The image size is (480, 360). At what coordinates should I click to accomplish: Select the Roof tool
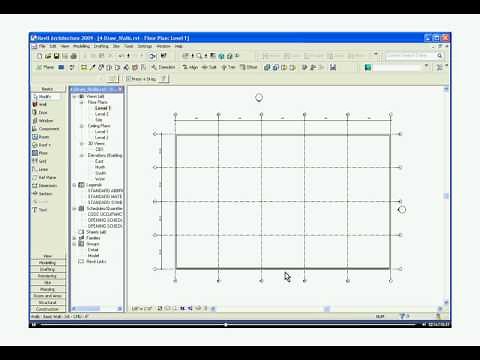[x=41, y=145]
